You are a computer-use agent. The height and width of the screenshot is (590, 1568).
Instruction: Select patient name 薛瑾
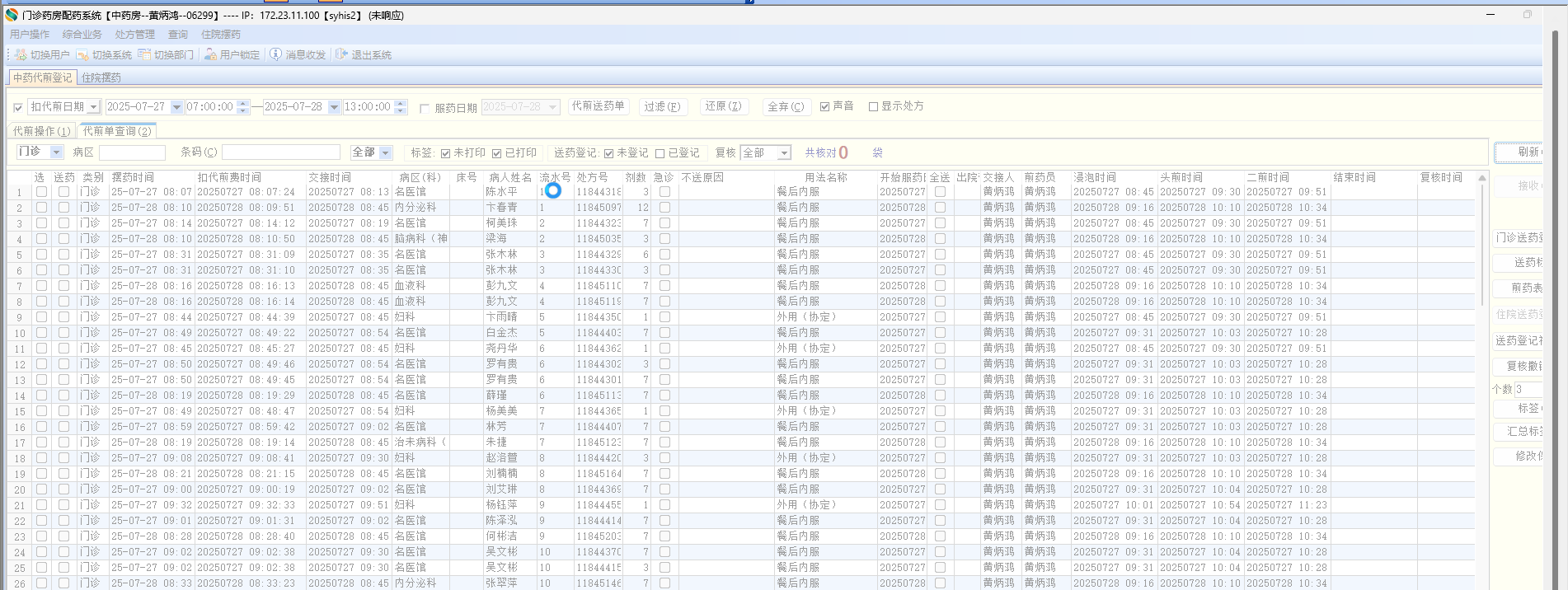[x=495, y=396]
